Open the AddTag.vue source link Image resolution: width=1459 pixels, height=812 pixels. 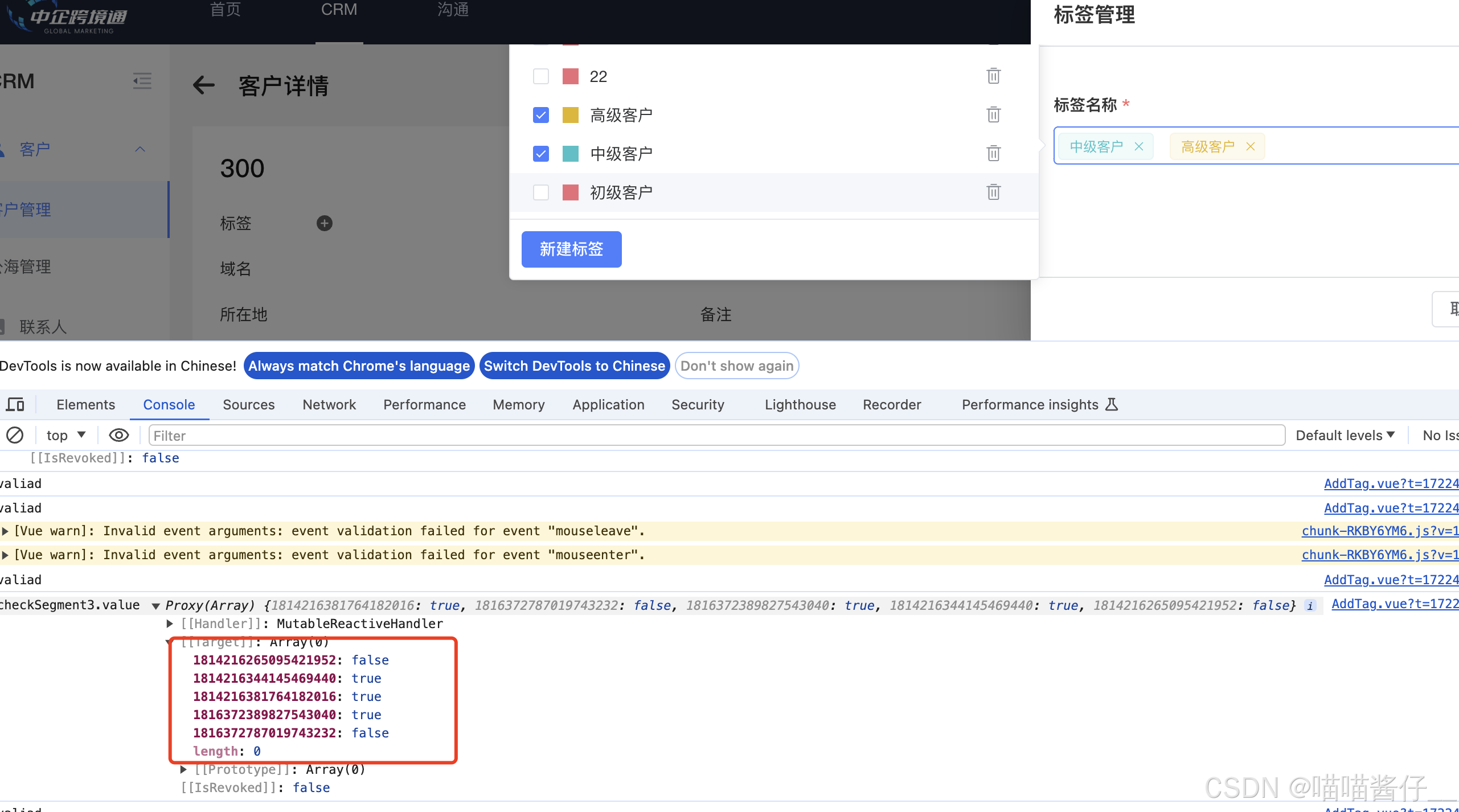click(x=1391, y=483)
